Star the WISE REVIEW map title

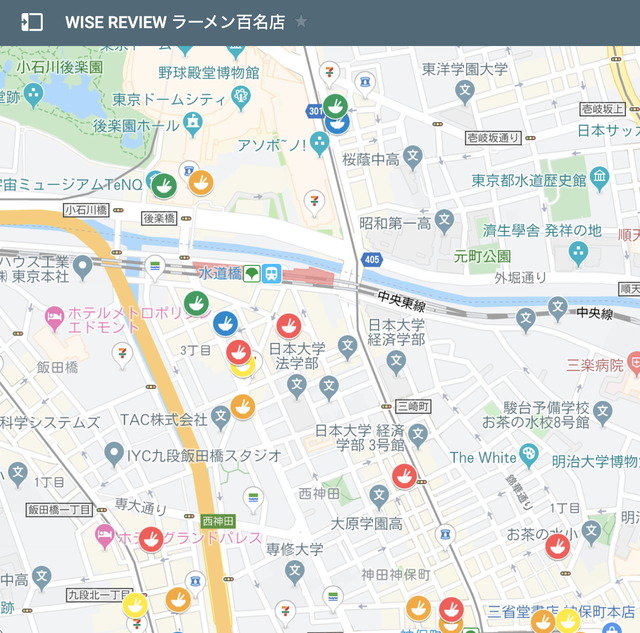point(301,21)
